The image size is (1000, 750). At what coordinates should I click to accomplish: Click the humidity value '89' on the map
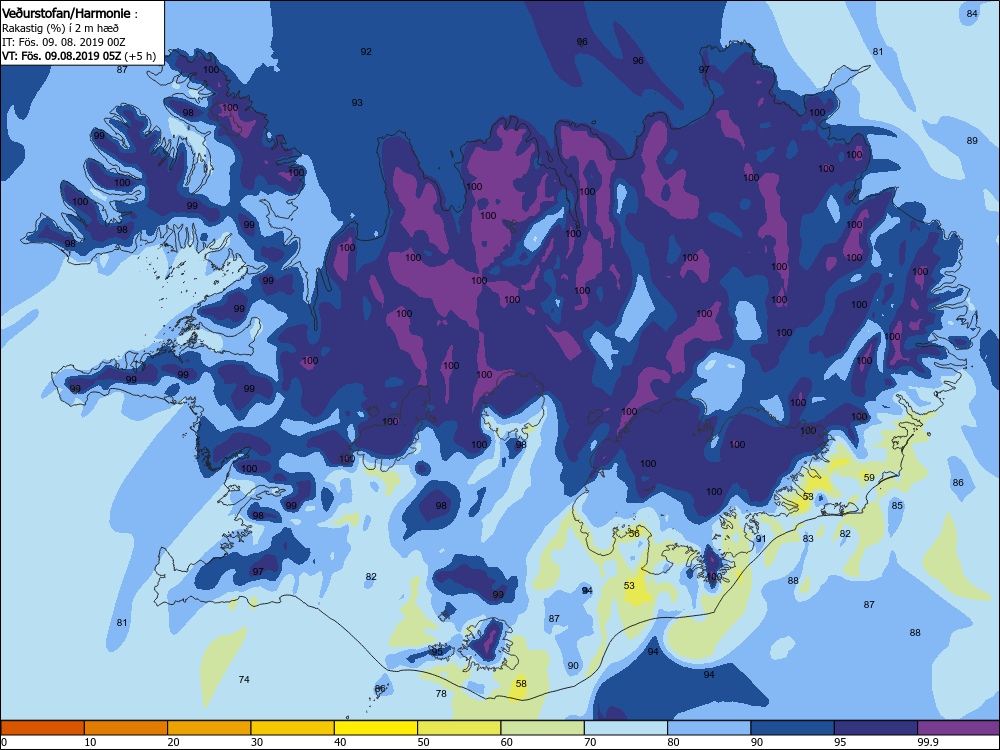972,141
